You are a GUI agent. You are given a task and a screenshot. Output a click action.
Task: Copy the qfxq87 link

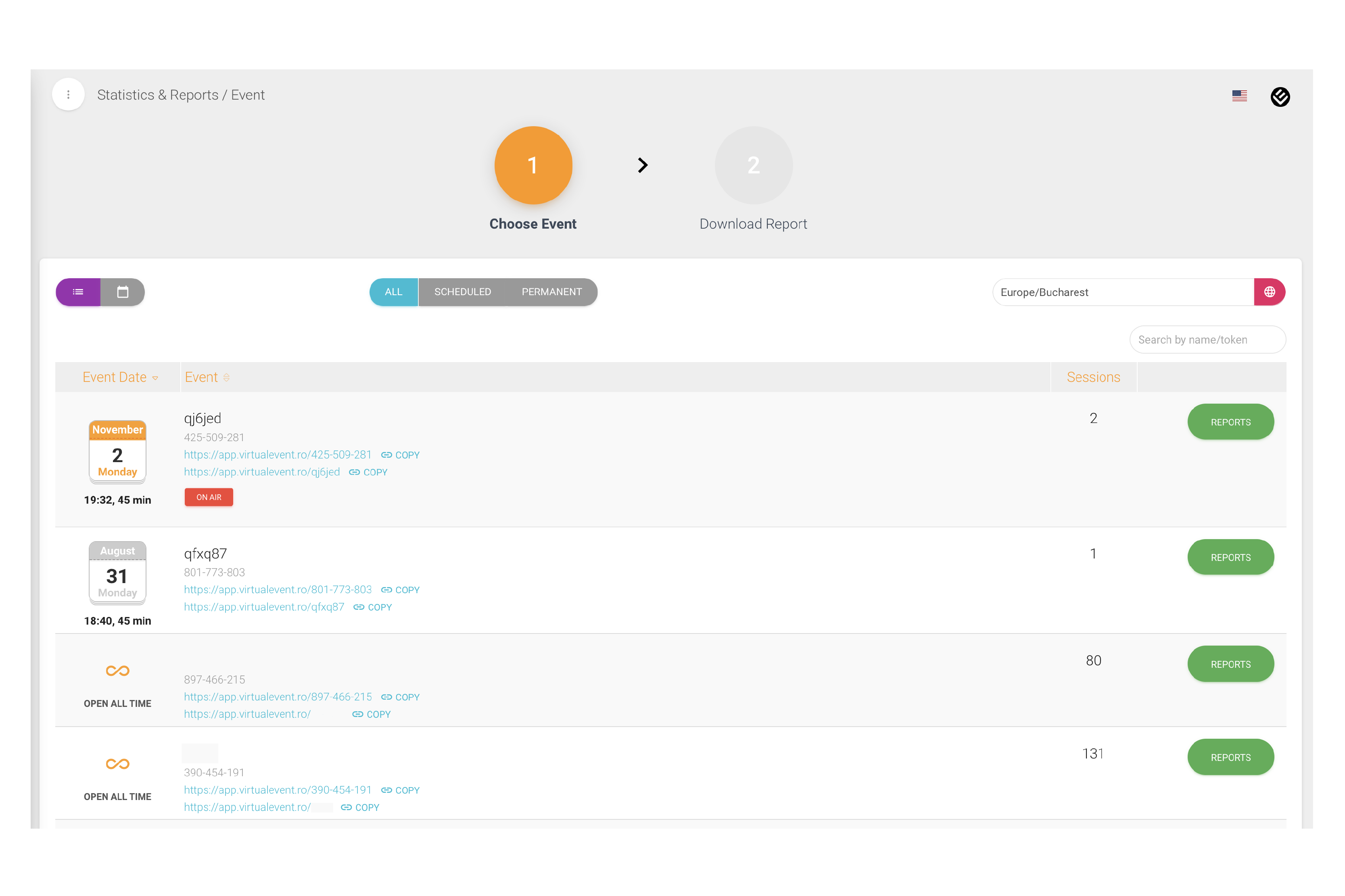coord(373,607)
